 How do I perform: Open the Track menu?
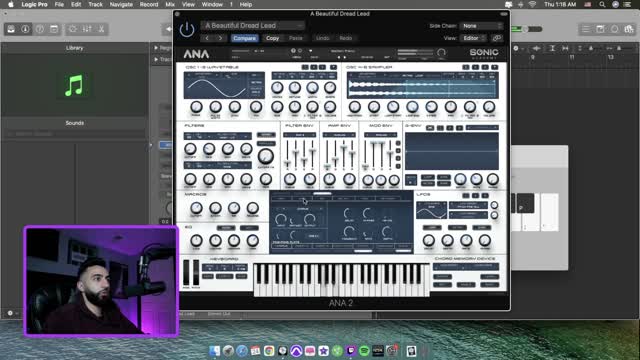coord(95,4)
